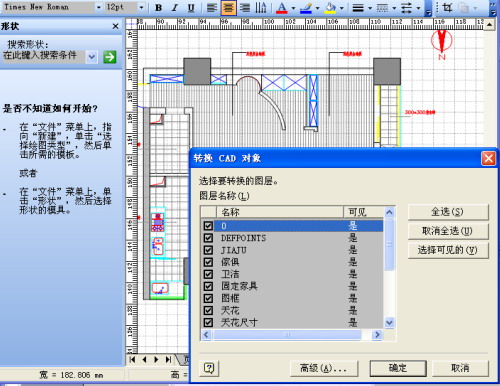Click north arrow compass in drawing

click(x=442, y=44)
